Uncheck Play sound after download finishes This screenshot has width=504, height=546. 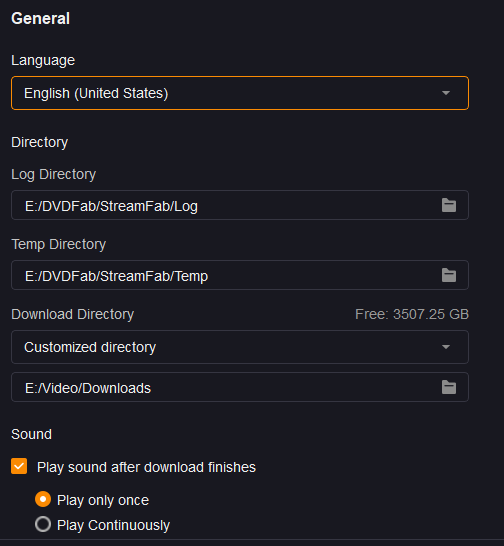[x=19, y=466]
